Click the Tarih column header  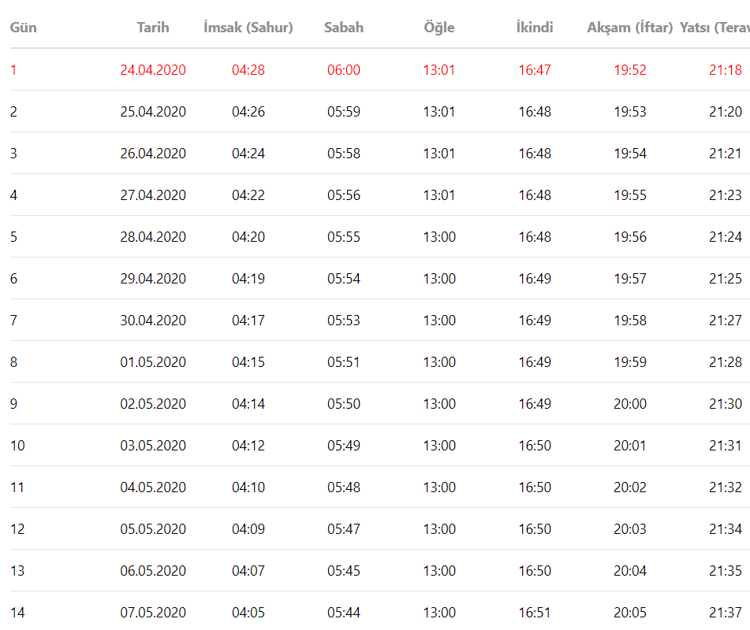(153, 28)
